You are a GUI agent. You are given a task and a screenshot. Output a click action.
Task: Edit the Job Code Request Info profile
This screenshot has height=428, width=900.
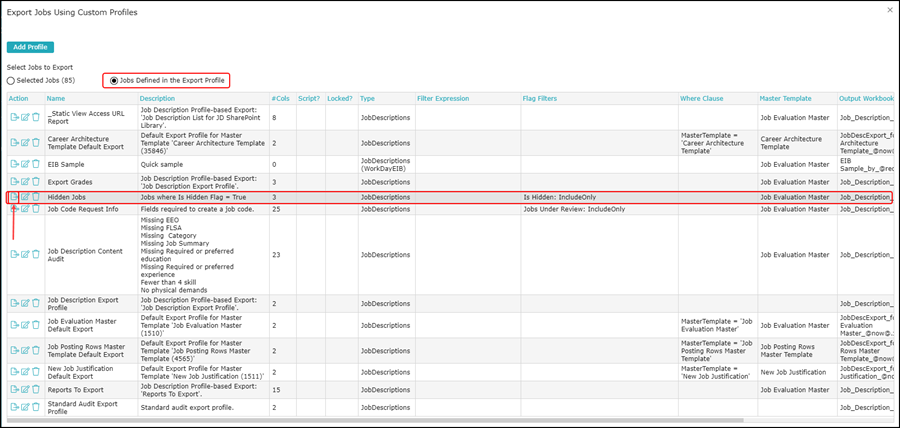pos(25,210)
